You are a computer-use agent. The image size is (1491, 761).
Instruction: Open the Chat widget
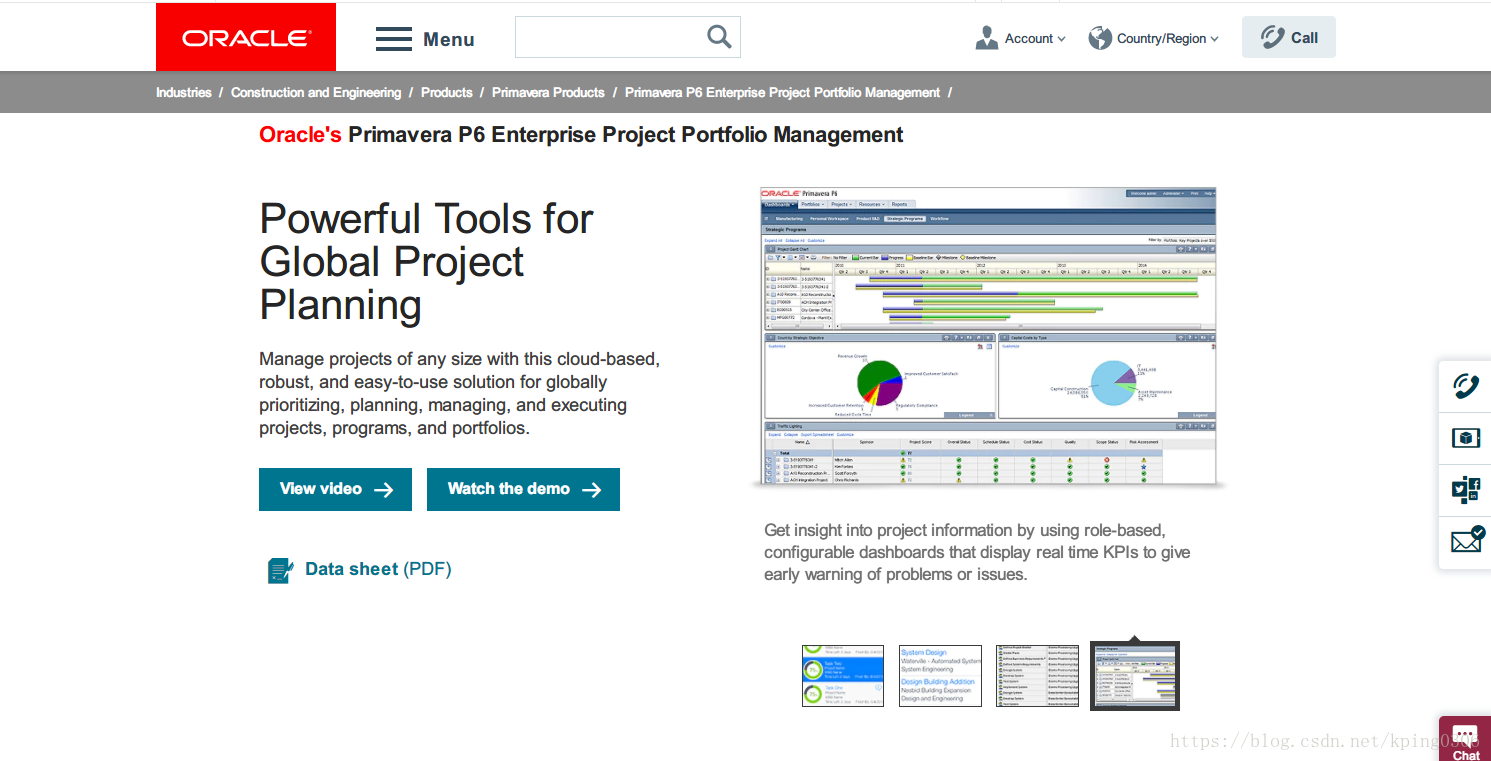(1466, 740)
